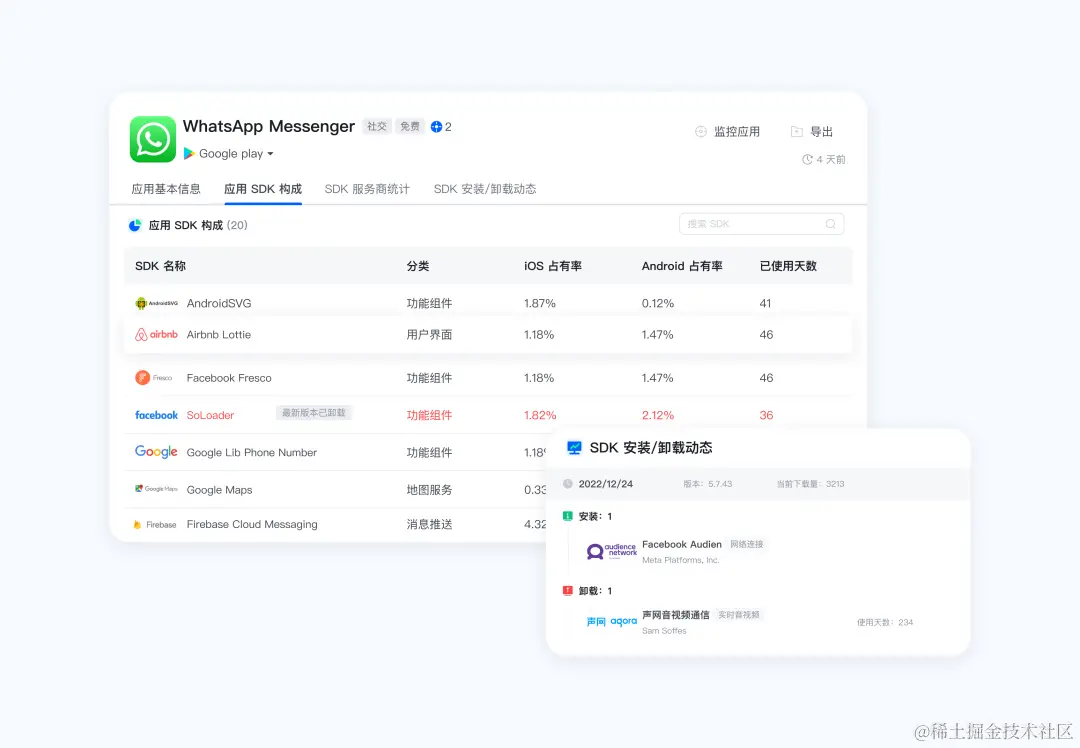The image size is (1080, 748).
Task: Click the blue badge icon next to 2
Action: pyautogui.click(x=436, y=127)
